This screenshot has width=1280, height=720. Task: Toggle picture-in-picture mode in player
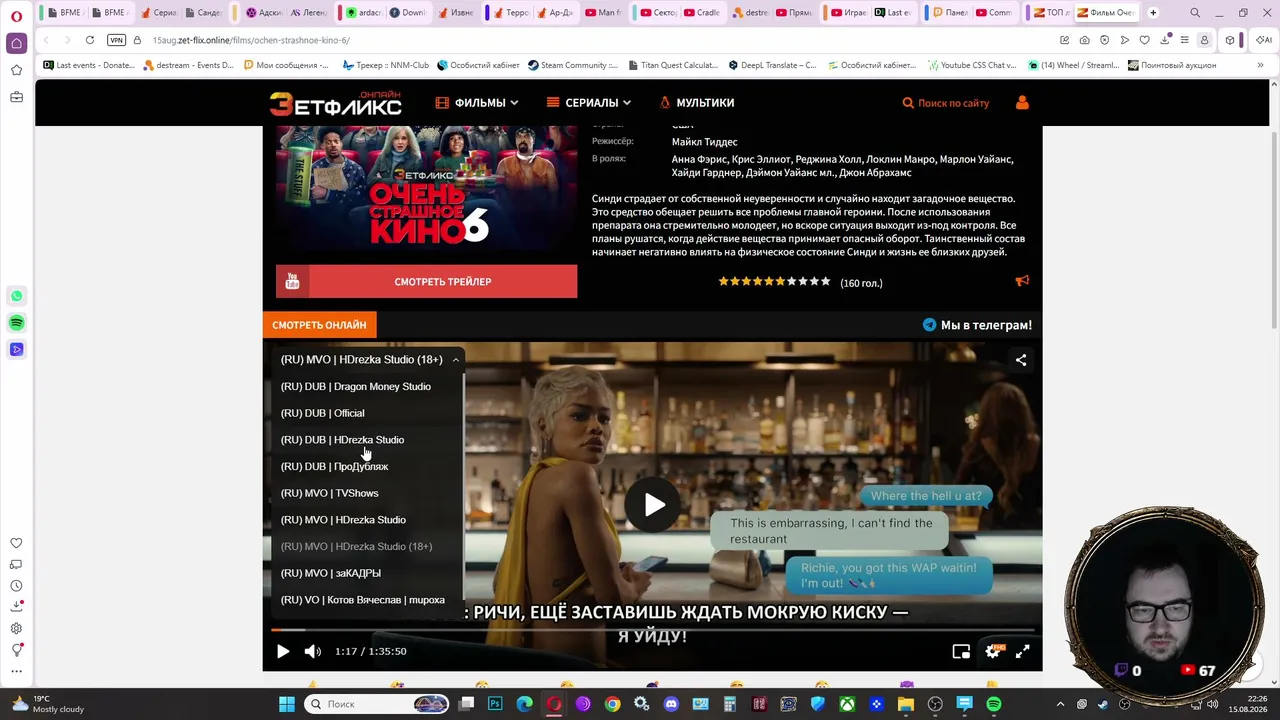pyautogui.click(x=961, y=651)
